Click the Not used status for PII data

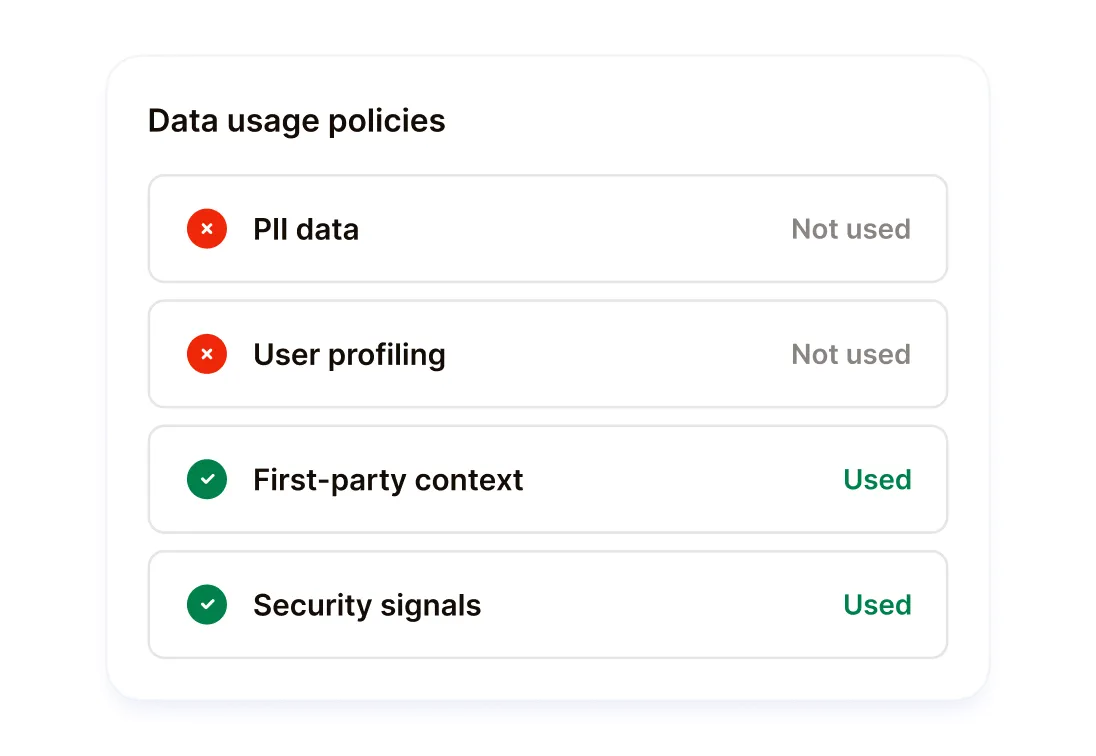[851, 229]
